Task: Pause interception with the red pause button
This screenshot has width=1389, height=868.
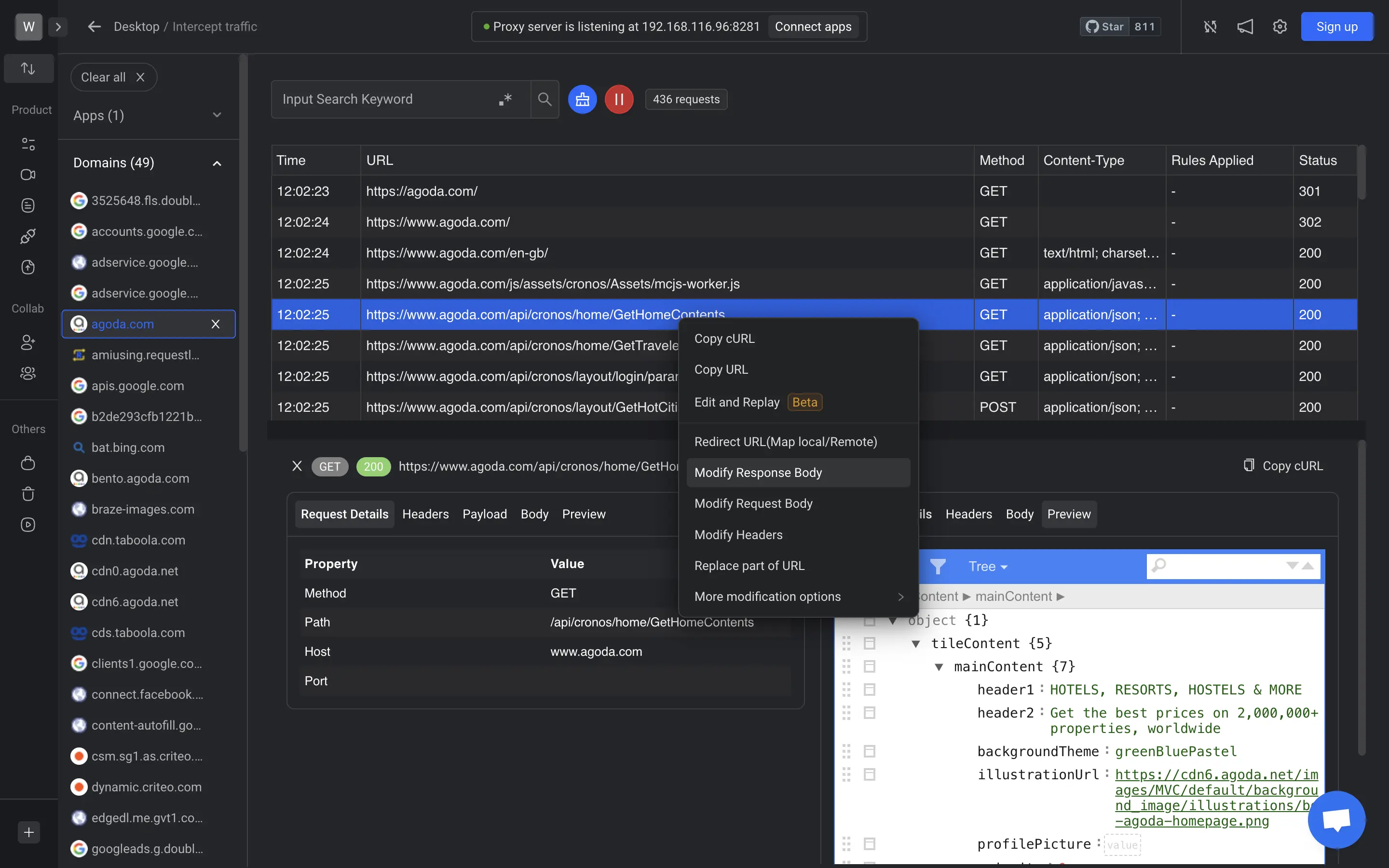Action: tap(619, 99)
